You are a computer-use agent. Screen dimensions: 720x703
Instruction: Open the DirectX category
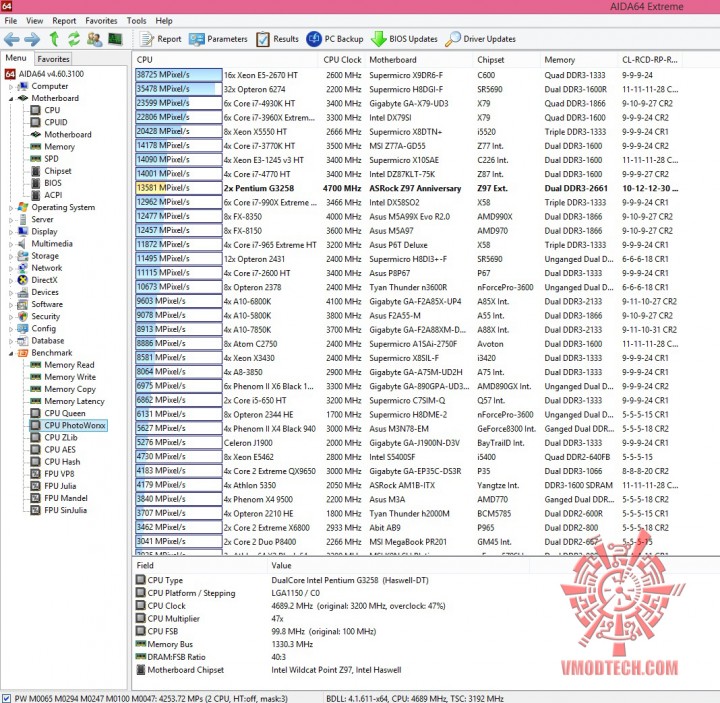[38, 280]
